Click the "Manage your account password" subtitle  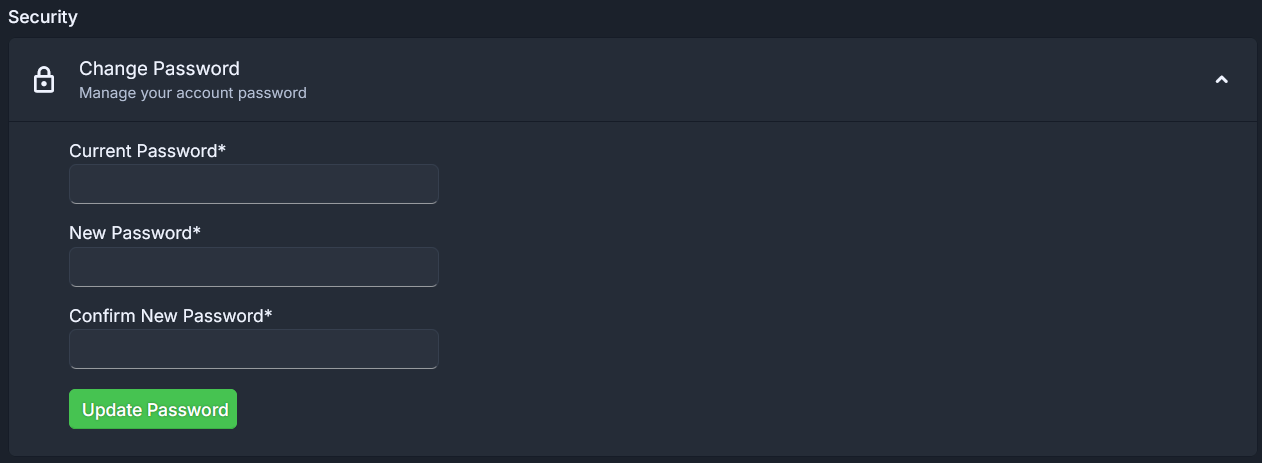(193, 93)
